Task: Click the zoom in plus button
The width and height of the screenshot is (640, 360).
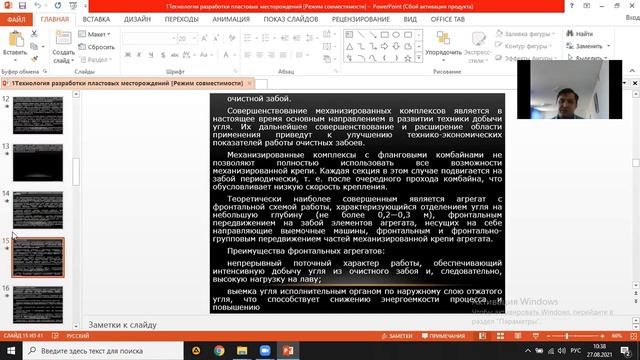Action: point(602,336)
